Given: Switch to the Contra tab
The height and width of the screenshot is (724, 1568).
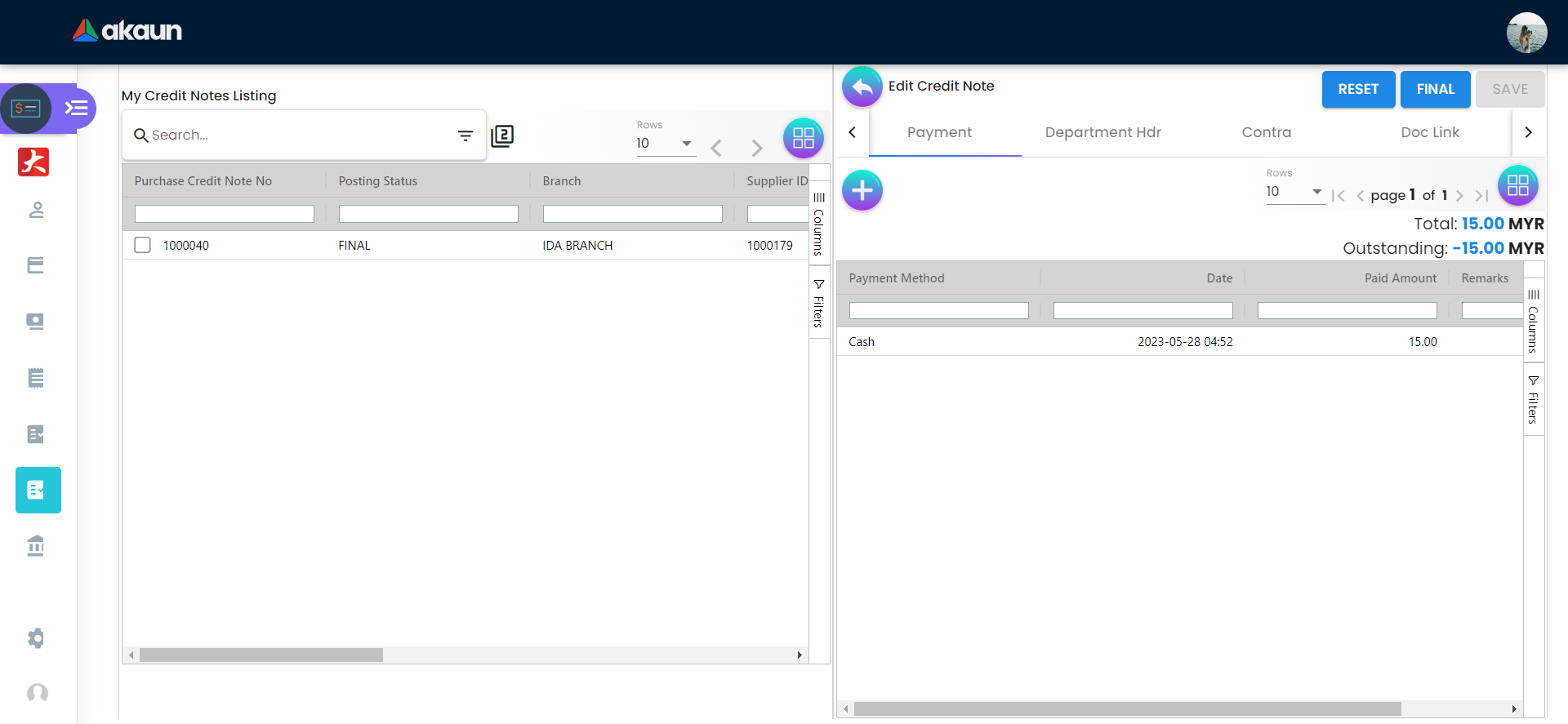Looking at the screenshot, I should (1266, 132).
